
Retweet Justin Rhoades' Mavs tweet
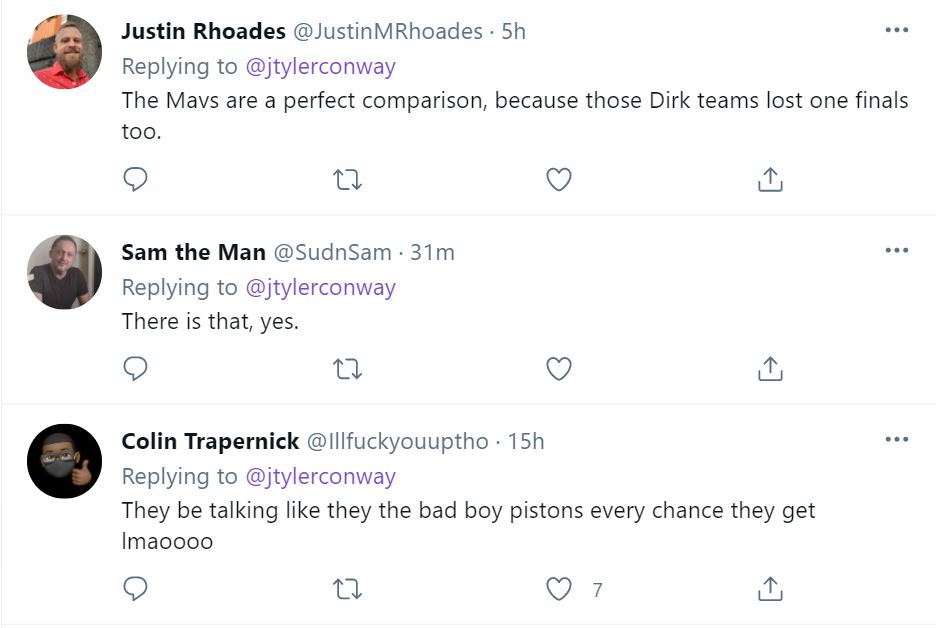coord(347,179)
